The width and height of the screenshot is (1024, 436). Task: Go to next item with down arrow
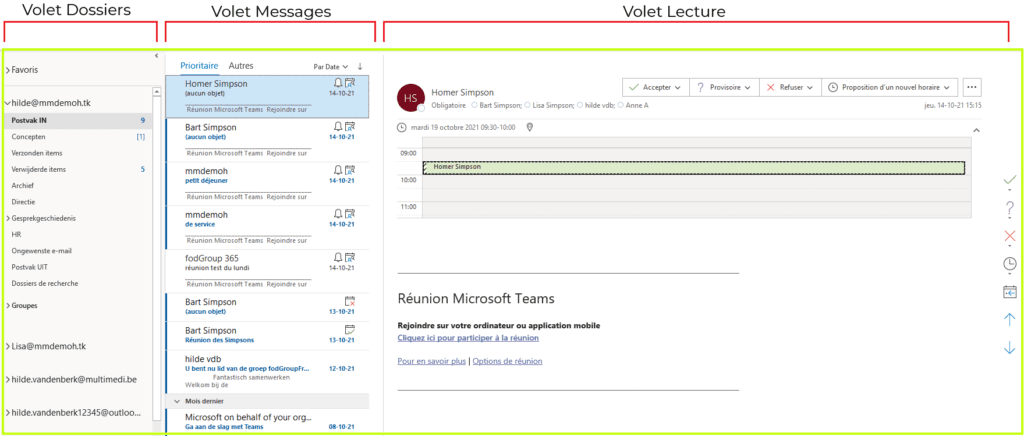pyautogui.click(x=1009, y=348)
